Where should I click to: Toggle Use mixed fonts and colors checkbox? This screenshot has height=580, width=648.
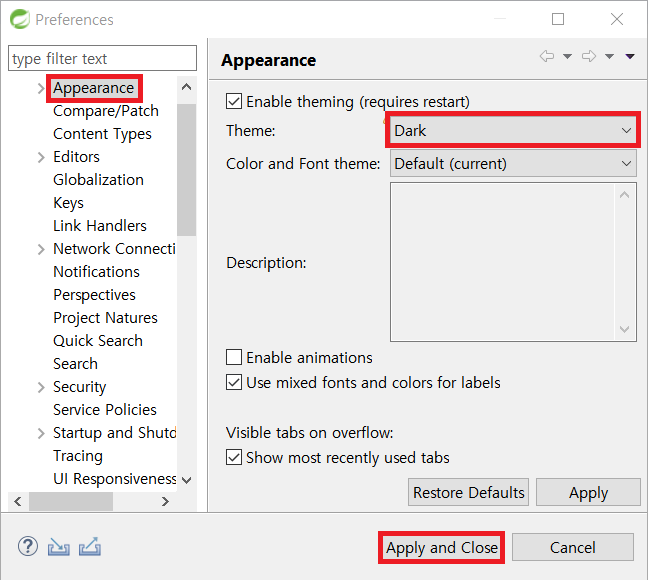point(234,382)
